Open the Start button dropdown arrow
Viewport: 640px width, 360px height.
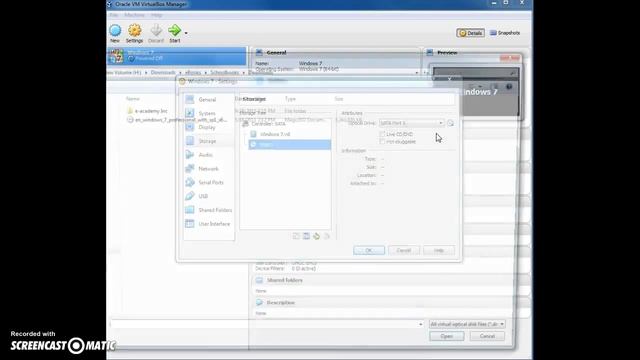186,33
